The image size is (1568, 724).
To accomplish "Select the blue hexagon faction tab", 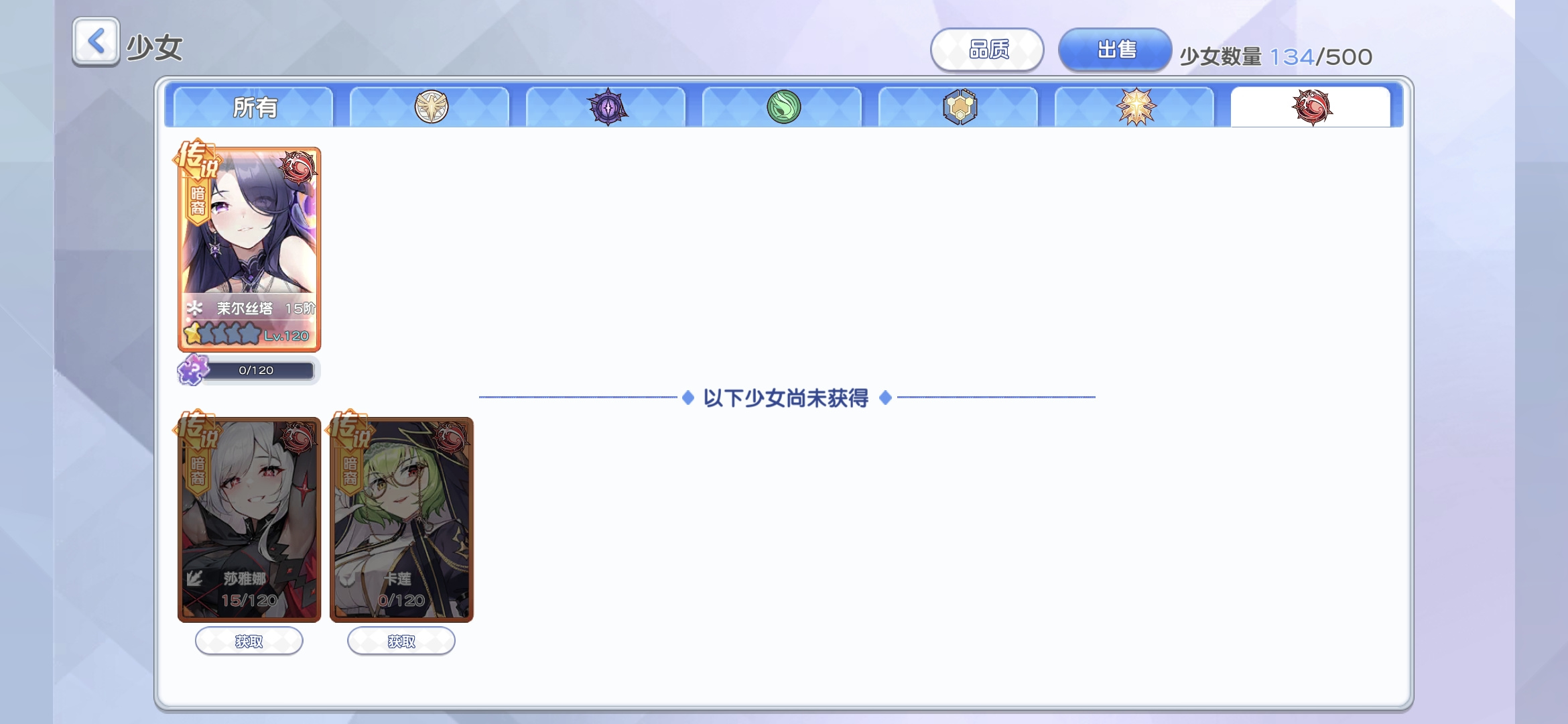I will 959,107.
